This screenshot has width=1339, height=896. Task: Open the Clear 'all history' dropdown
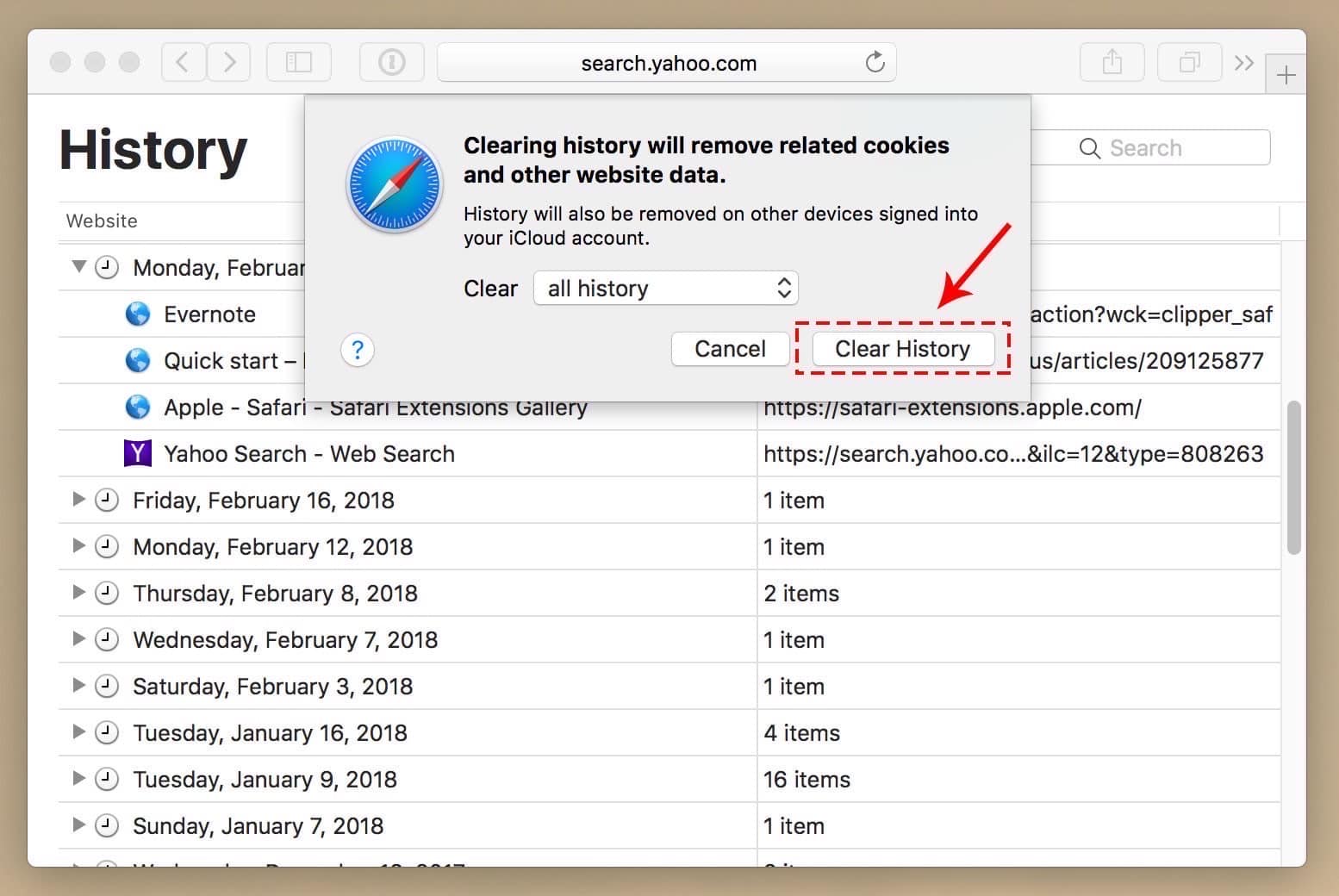pos(666,288)
